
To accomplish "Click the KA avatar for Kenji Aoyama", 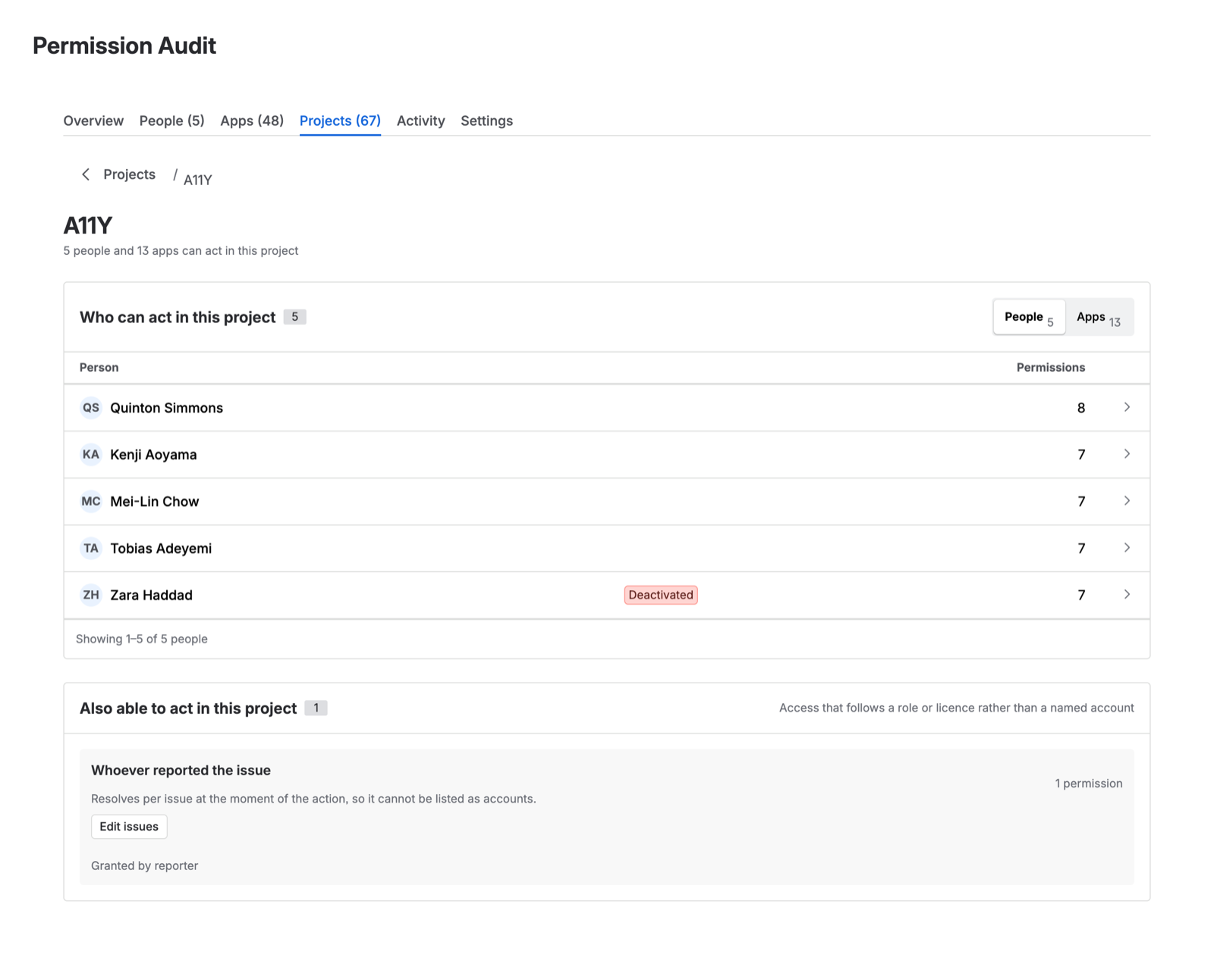I will click(x=91, y=455).
